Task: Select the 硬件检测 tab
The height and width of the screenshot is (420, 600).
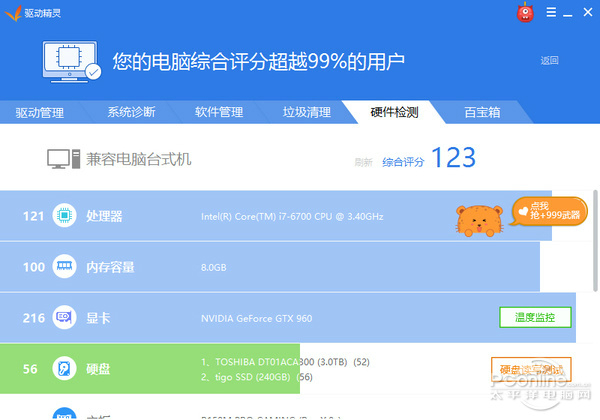Action: (394, 112)
